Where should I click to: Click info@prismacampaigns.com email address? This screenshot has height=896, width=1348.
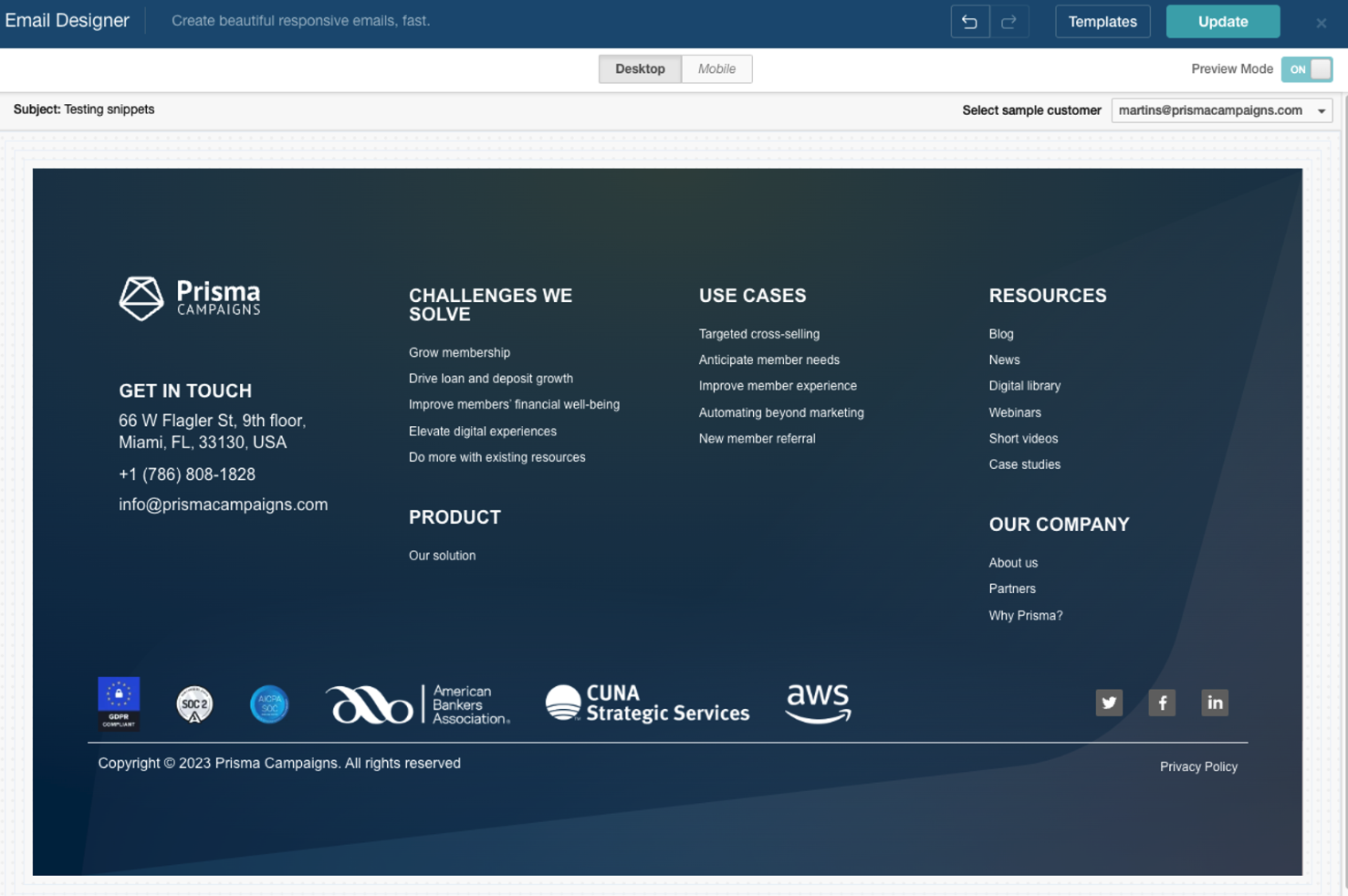point(223,505)
